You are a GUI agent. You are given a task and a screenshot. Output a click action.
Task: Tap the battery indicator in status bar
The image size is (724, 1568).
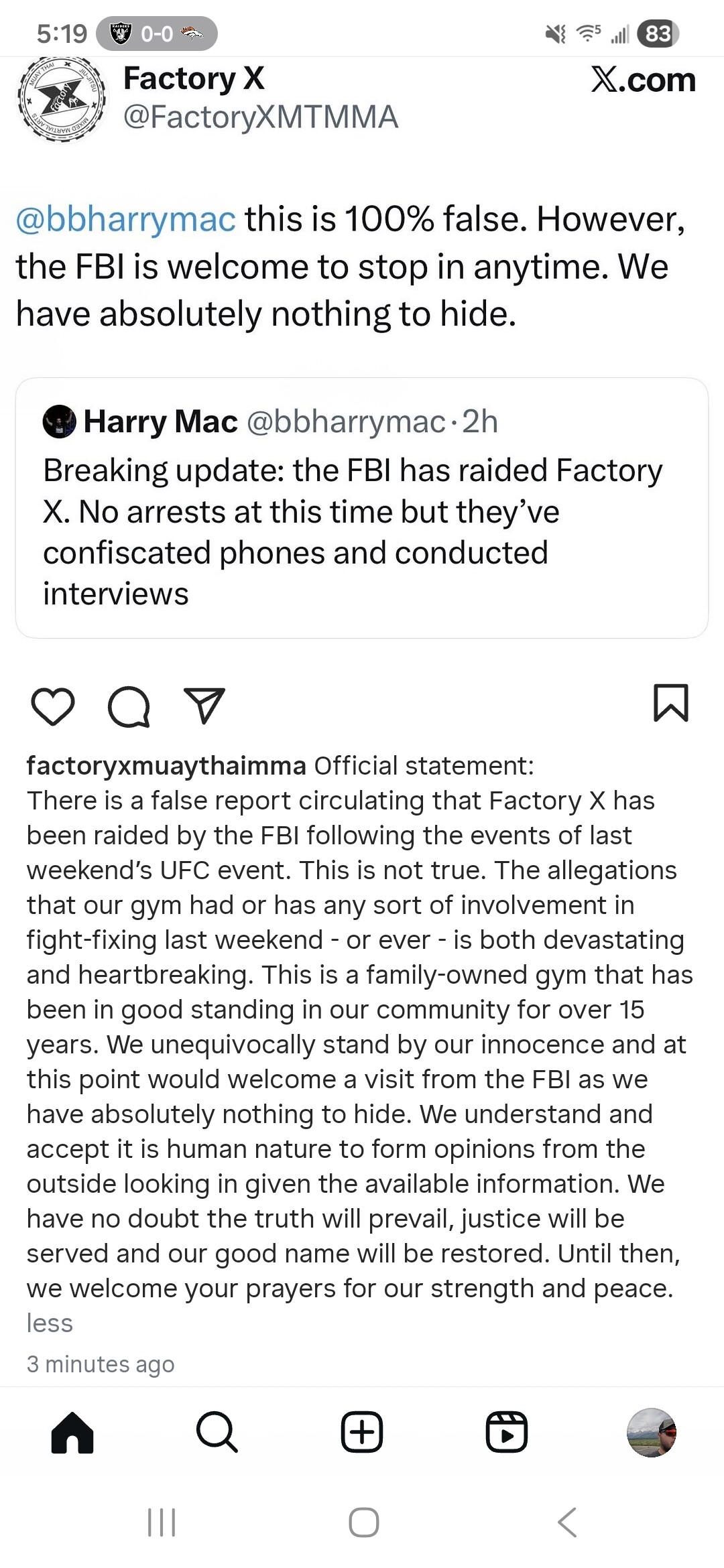click(658, 34)
